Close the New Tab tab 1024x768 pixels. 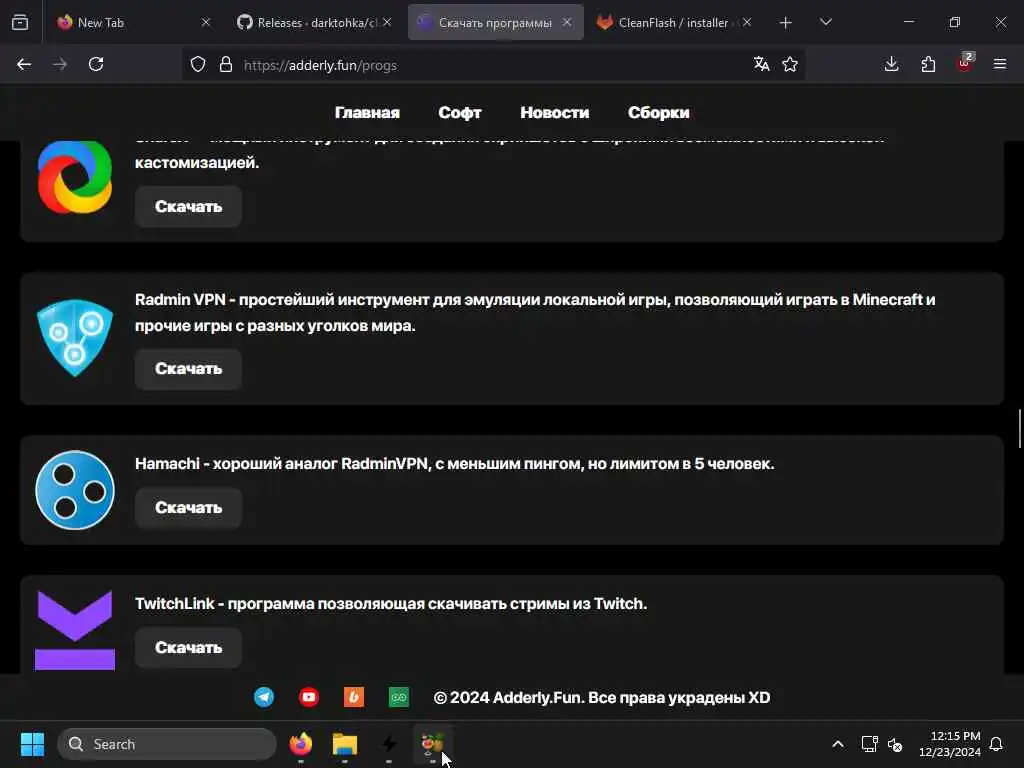pyautogui.click(x=206, y=22)
